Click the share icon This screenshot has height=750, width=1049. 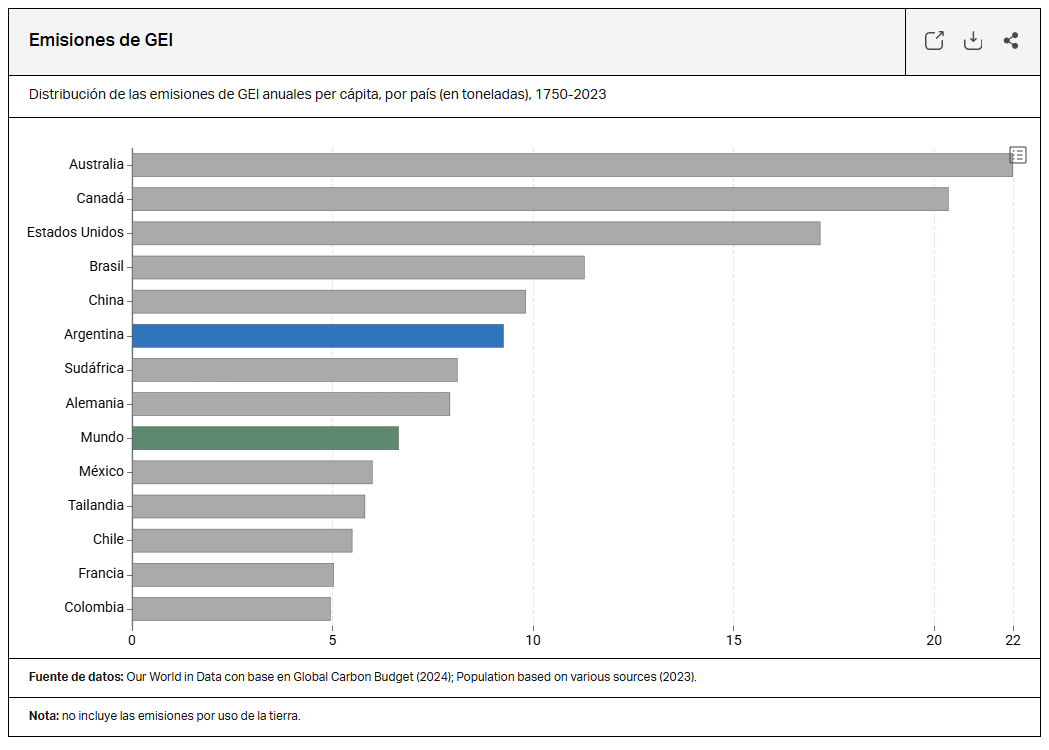[x=1010, y=41]
